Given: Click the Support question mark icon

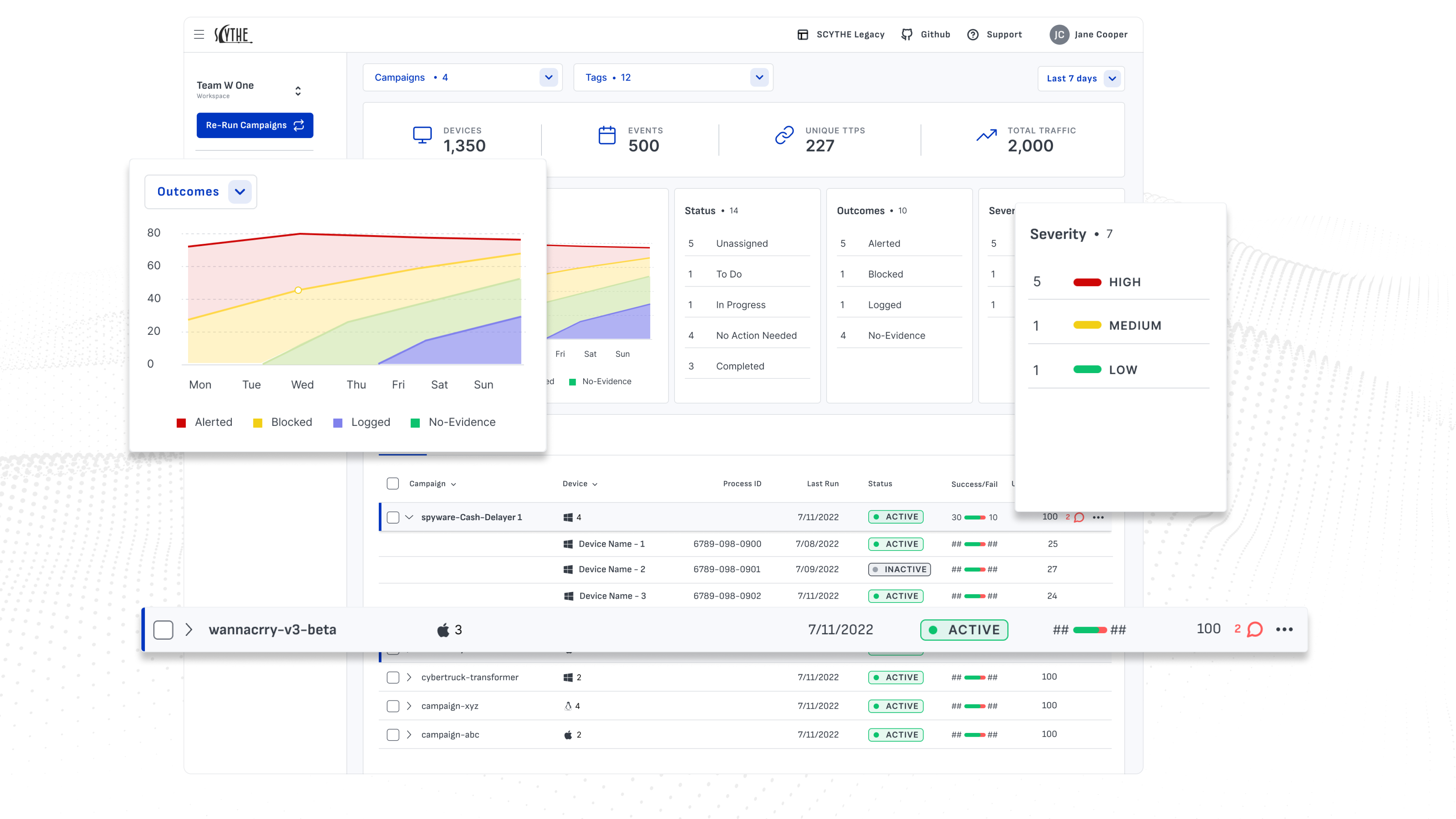Looking at the screenshot, I should point(973,35).
